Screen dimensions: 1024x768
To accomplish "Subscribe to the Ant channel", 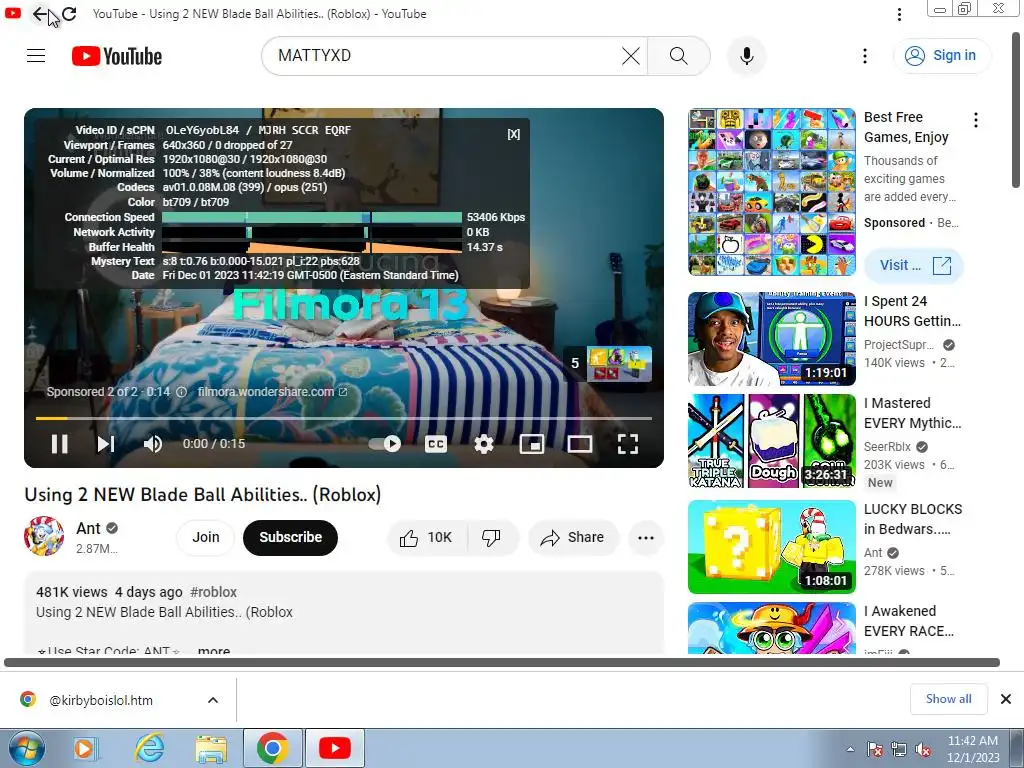I will [291, 537].
